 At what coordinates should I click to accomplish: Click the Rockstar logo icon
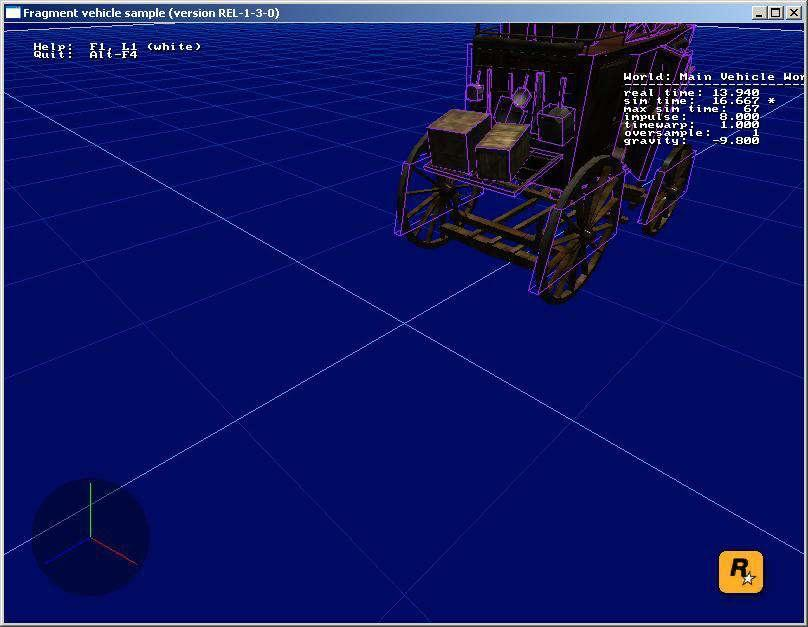pos(740,571)
